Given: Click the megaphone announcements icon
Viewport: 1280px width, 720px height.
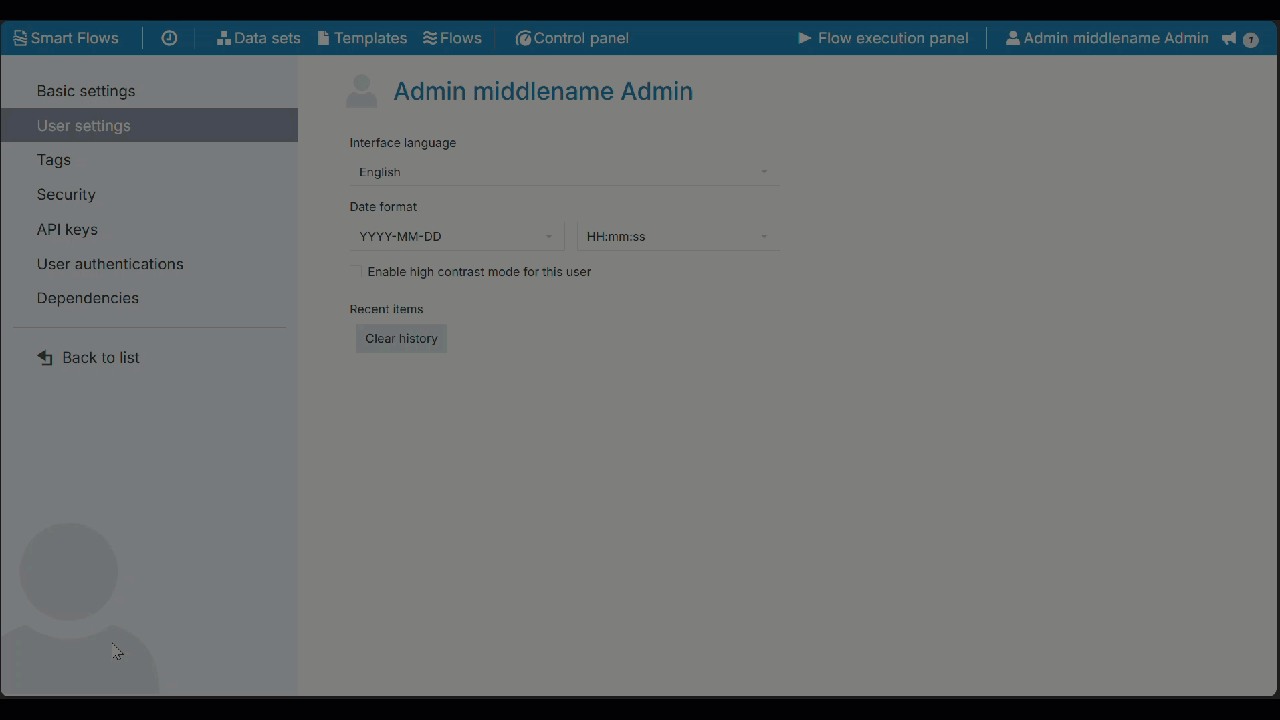Looking at the screenshot, I should click(x=1229, y=39).
